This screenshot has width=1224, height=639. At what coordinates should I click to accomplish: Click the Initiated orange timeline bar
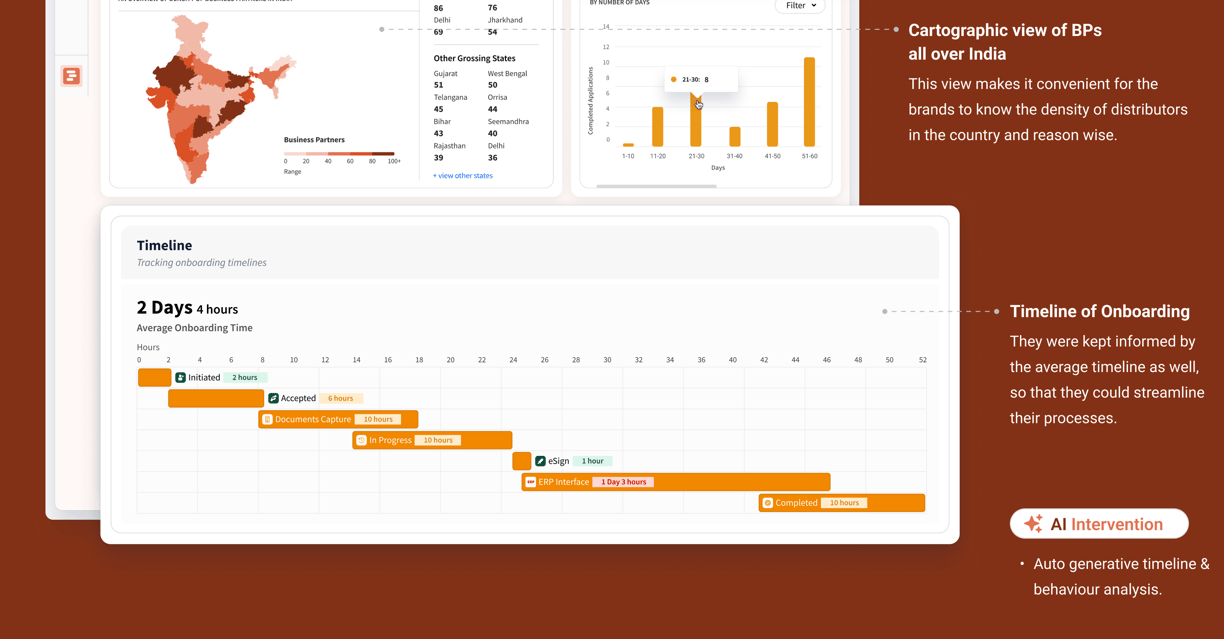[154, 377]
